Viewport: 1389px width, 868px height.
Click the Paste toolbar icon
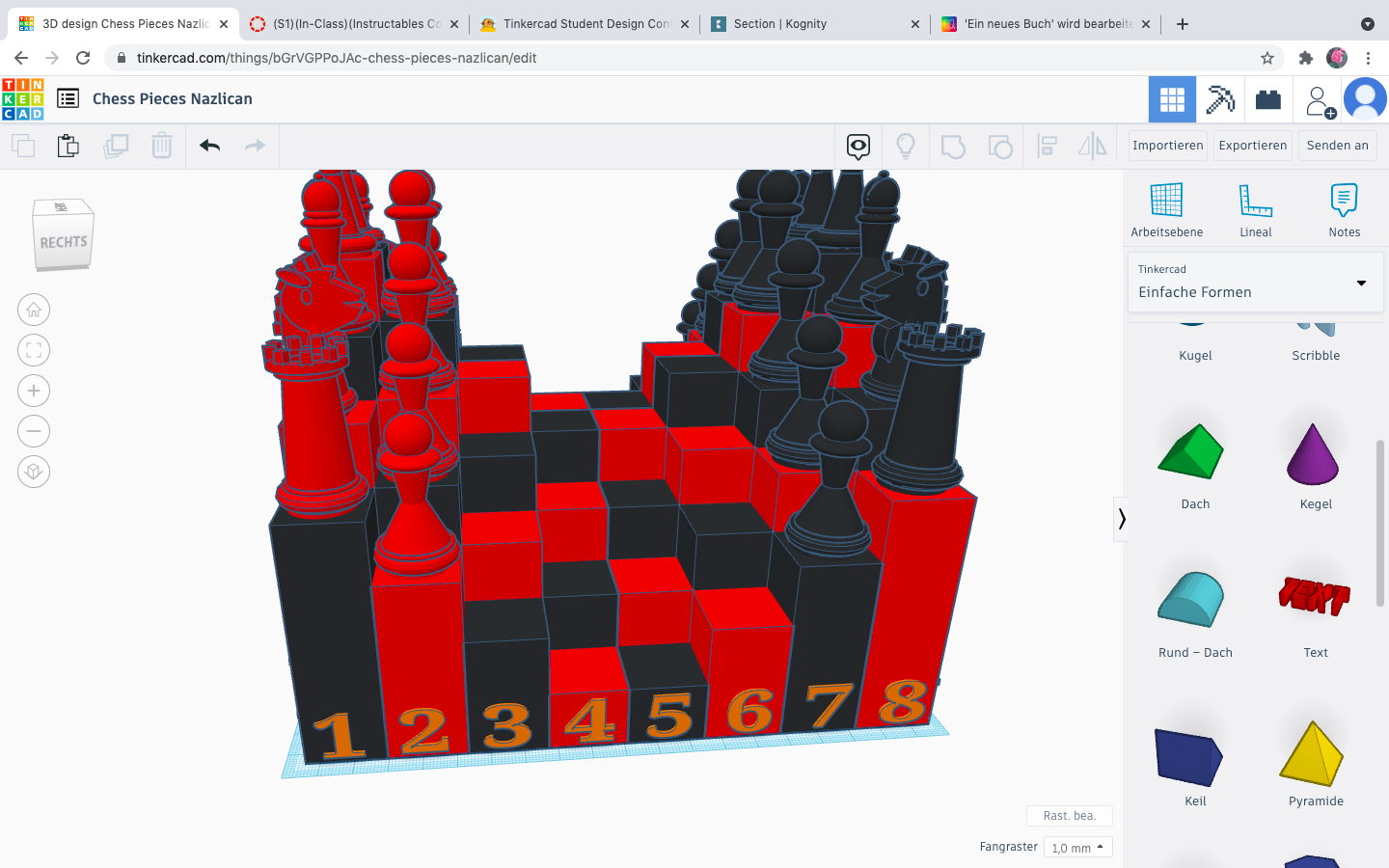click(x=68, y=147)
